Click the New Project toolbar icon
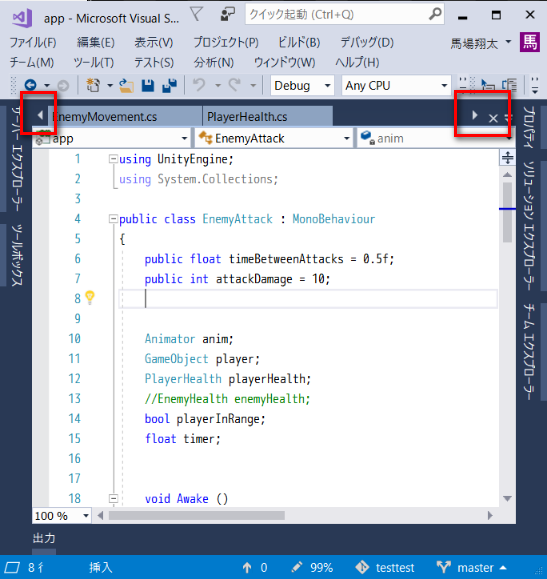The height and width of the screenshot is (579, 547). click(x=93, y=85)
